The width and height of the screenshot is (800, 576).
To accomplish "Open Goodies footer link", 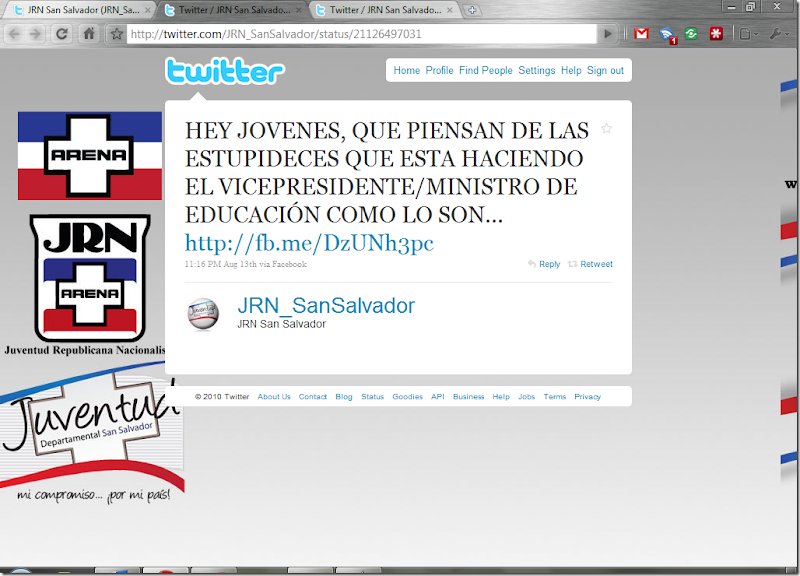I will [x=408, y=396].
